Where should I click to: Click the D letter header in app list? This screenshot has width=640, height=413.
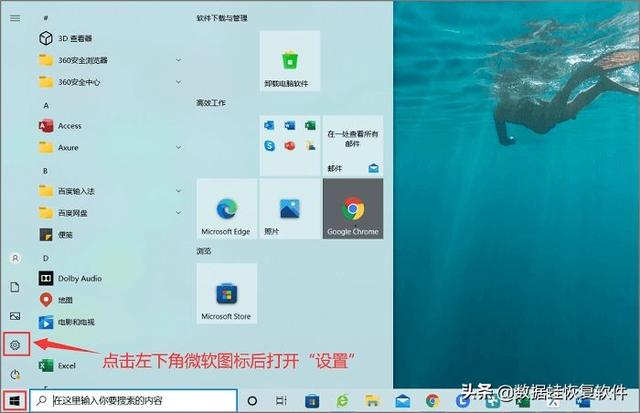click(46, 258)
